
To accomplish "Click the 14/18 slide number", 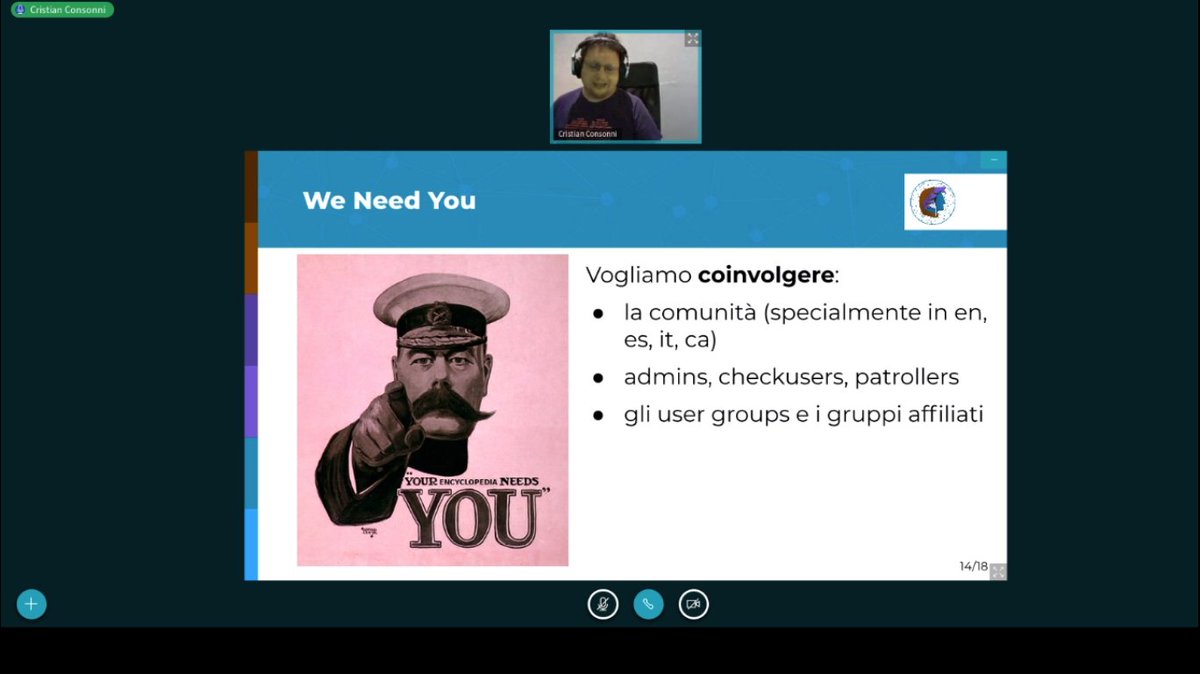I will click(x=973, y=566).
